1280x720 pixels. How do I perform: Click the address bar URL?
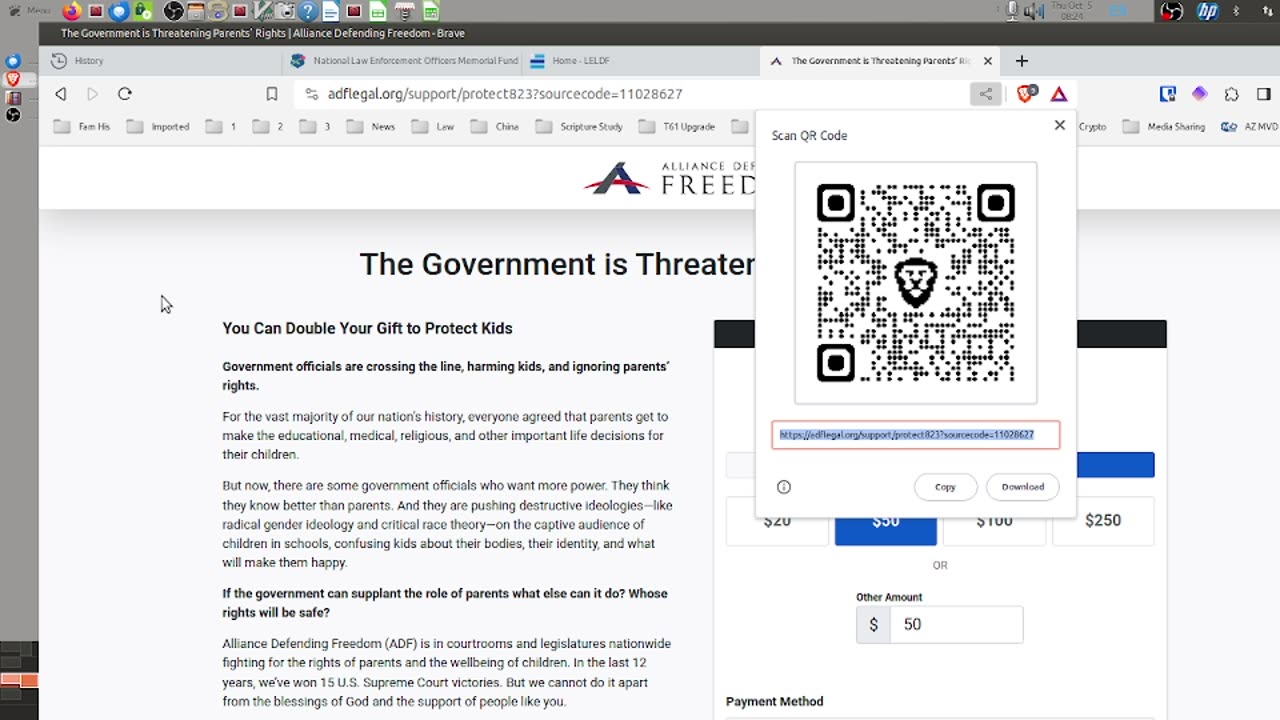click(x=505, y=94)
